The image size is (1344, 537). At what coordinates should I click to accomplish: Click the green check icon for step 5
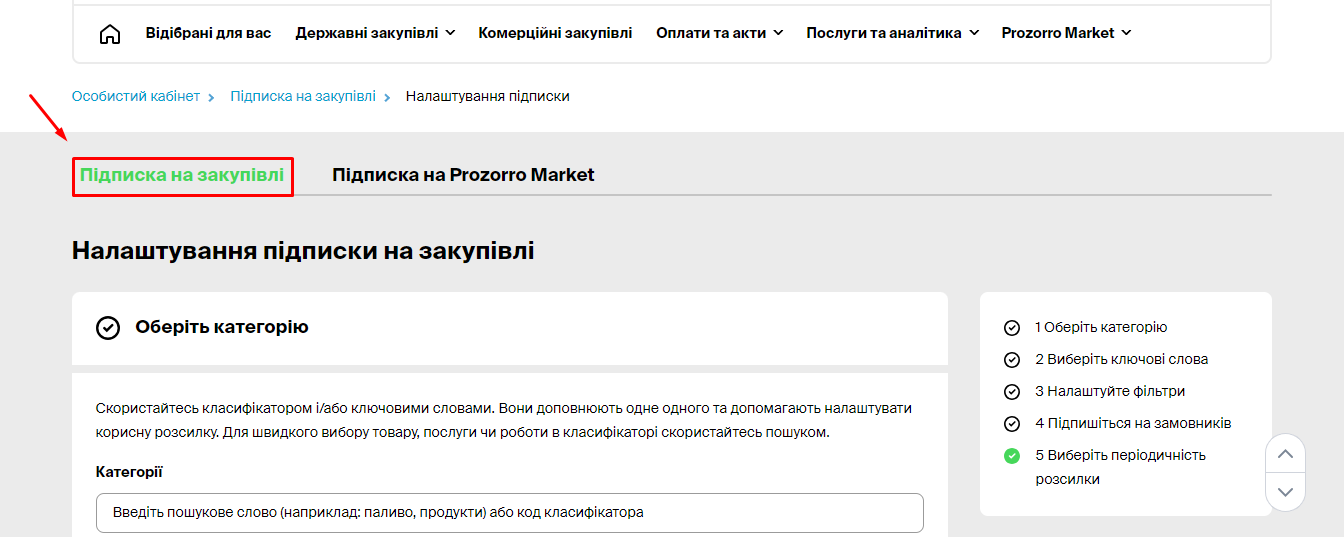tap(1012, 456)
